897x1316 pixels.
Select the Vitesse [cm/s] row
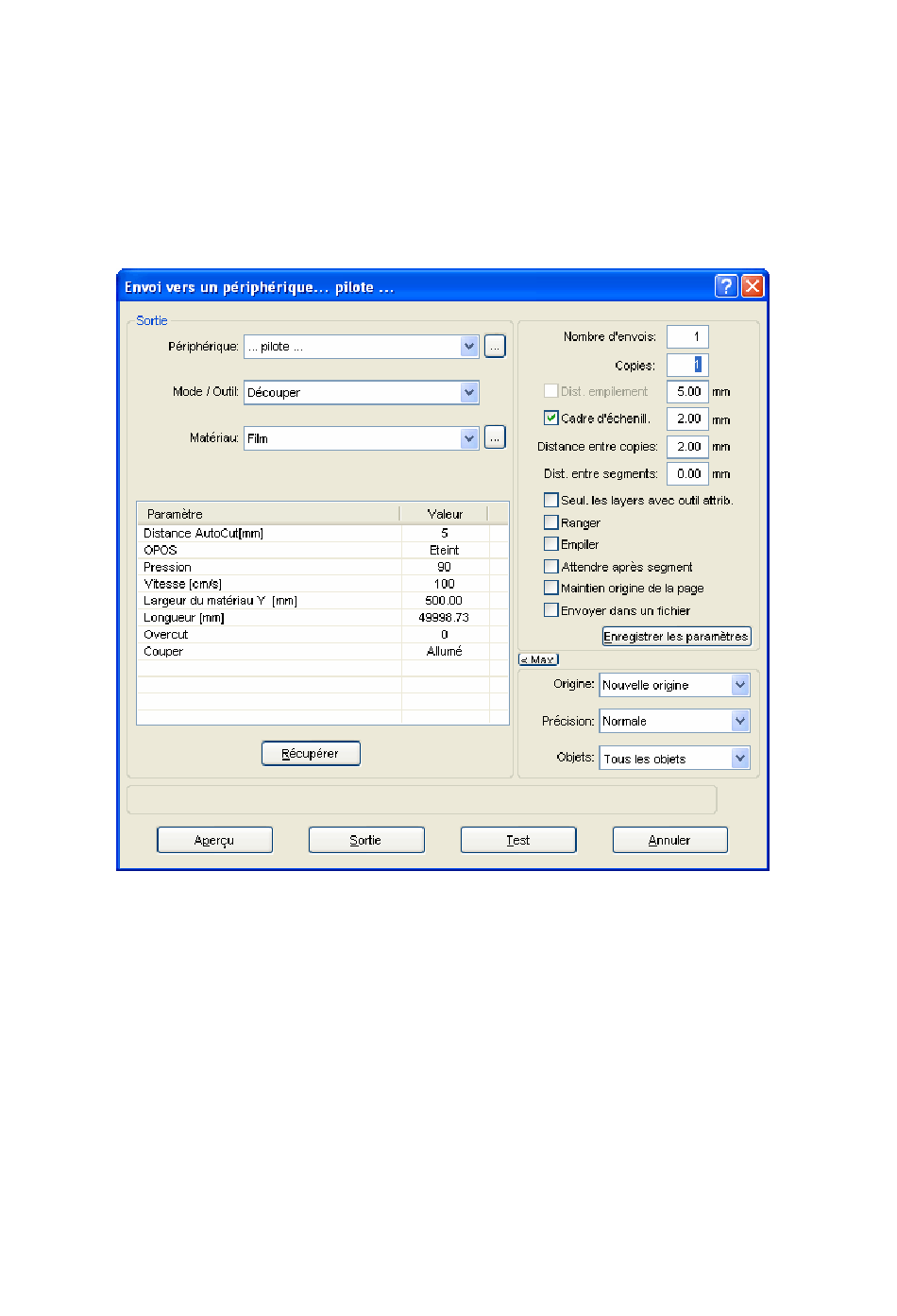click(322, 584)
